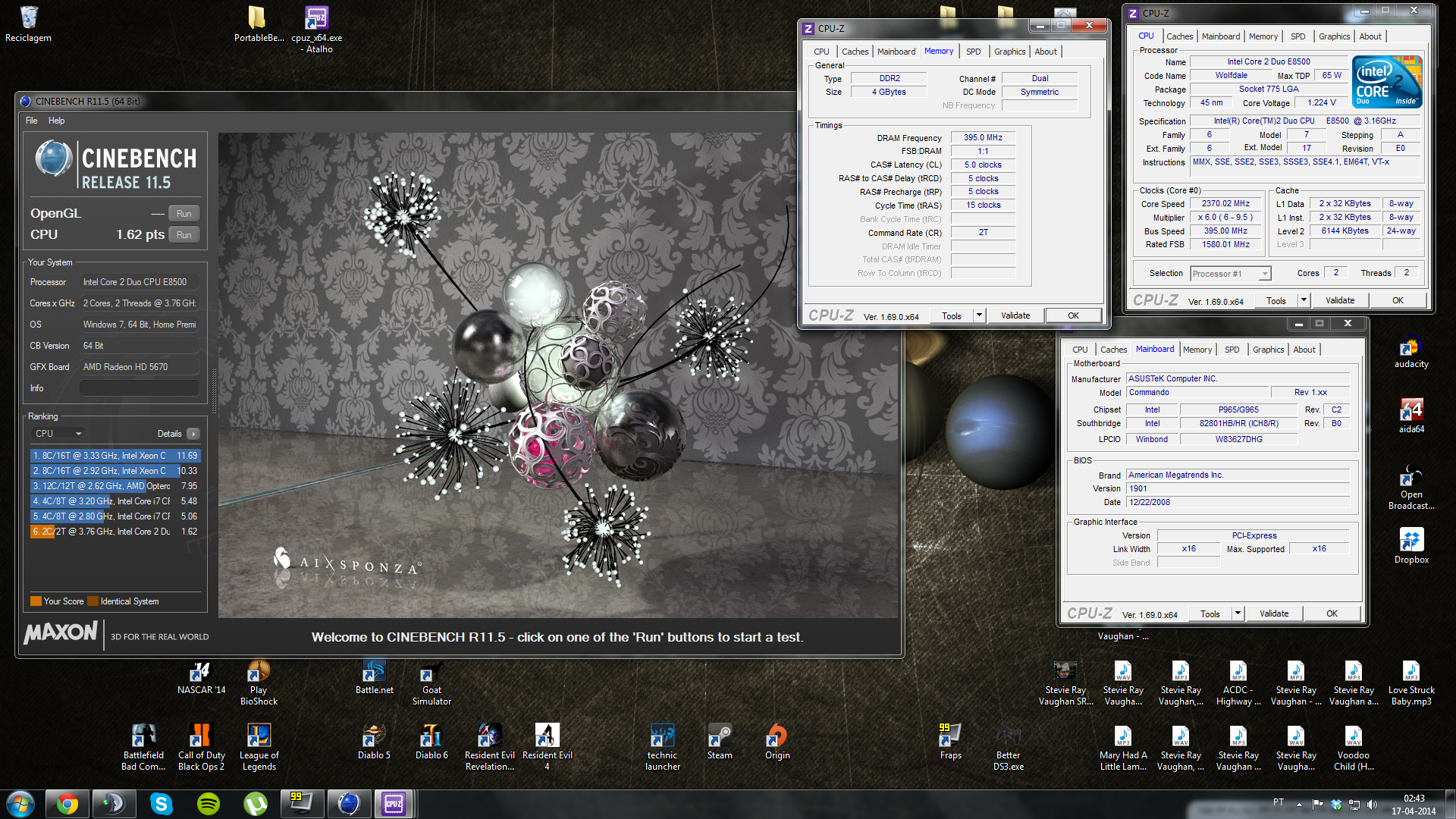This screenshot has height=819, width=1456.
Task: Select ranking row 12C/12T @ 2.62 GHz AMD
Action: coord(115,486)
